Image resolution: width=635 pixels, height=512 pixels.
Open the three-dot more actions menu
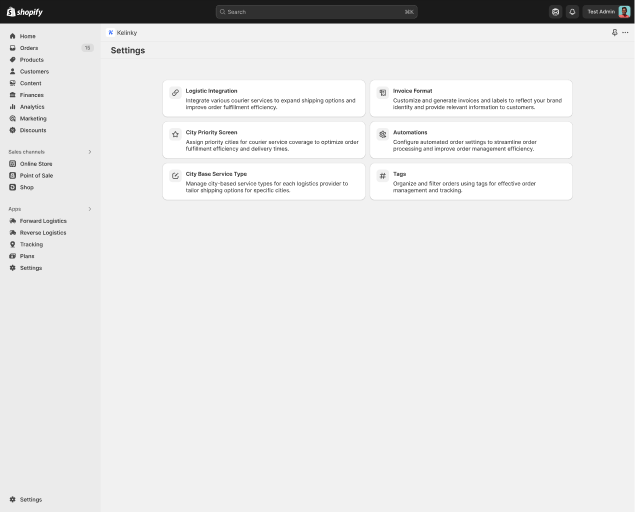[626, 32]
